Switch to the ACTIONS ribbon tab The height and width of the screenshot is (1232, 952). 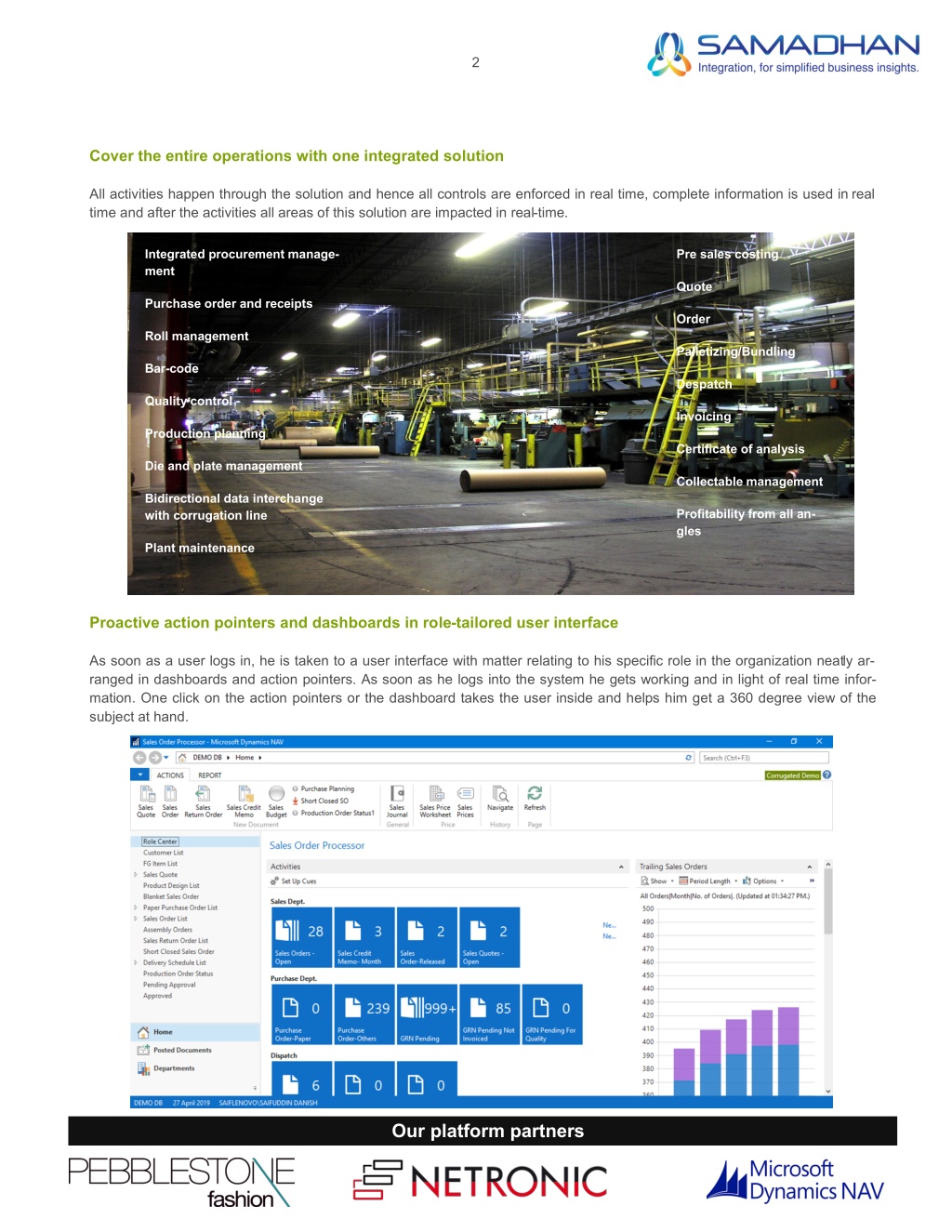170,775
